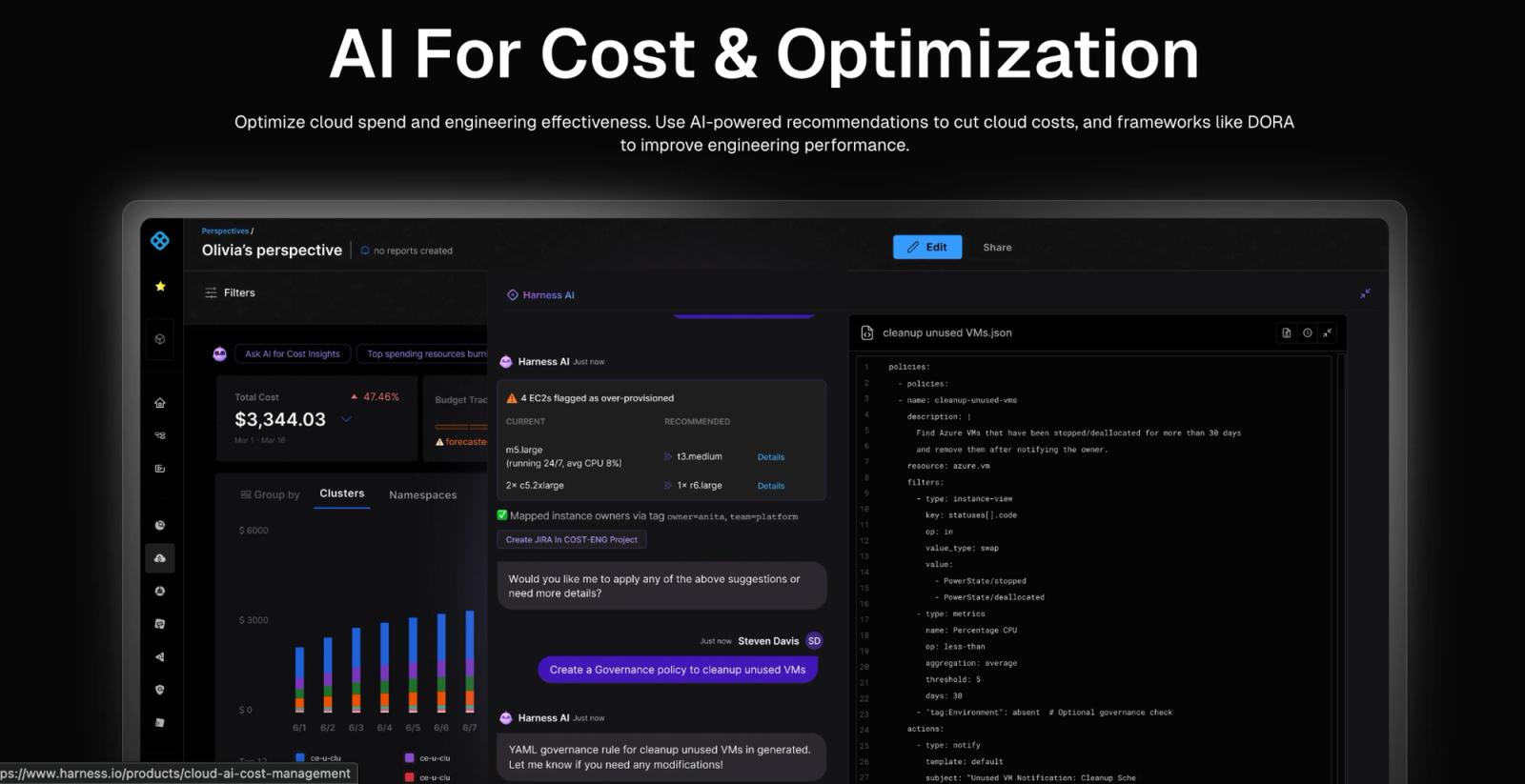The image size is (1525, 784).
Task: Click the 2× c5.2xlarge current instance text
Action: coord(535,485)
